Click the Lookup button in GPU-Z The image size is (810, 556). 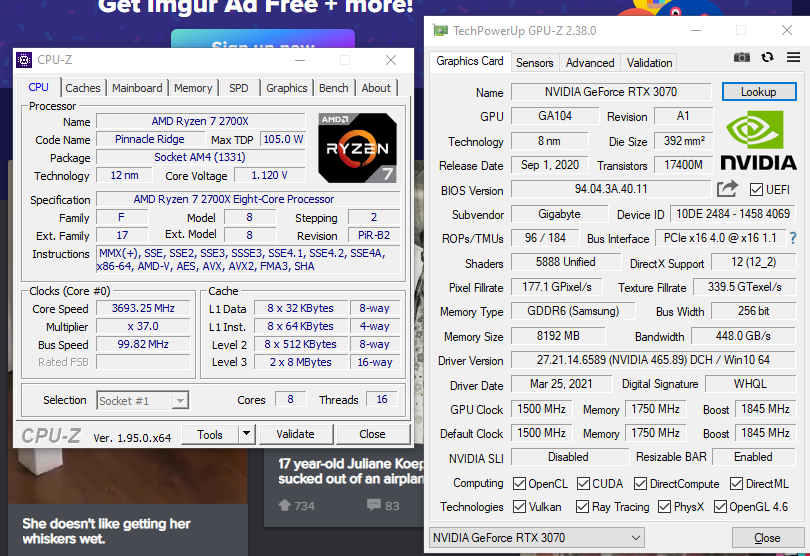(759, 92)
